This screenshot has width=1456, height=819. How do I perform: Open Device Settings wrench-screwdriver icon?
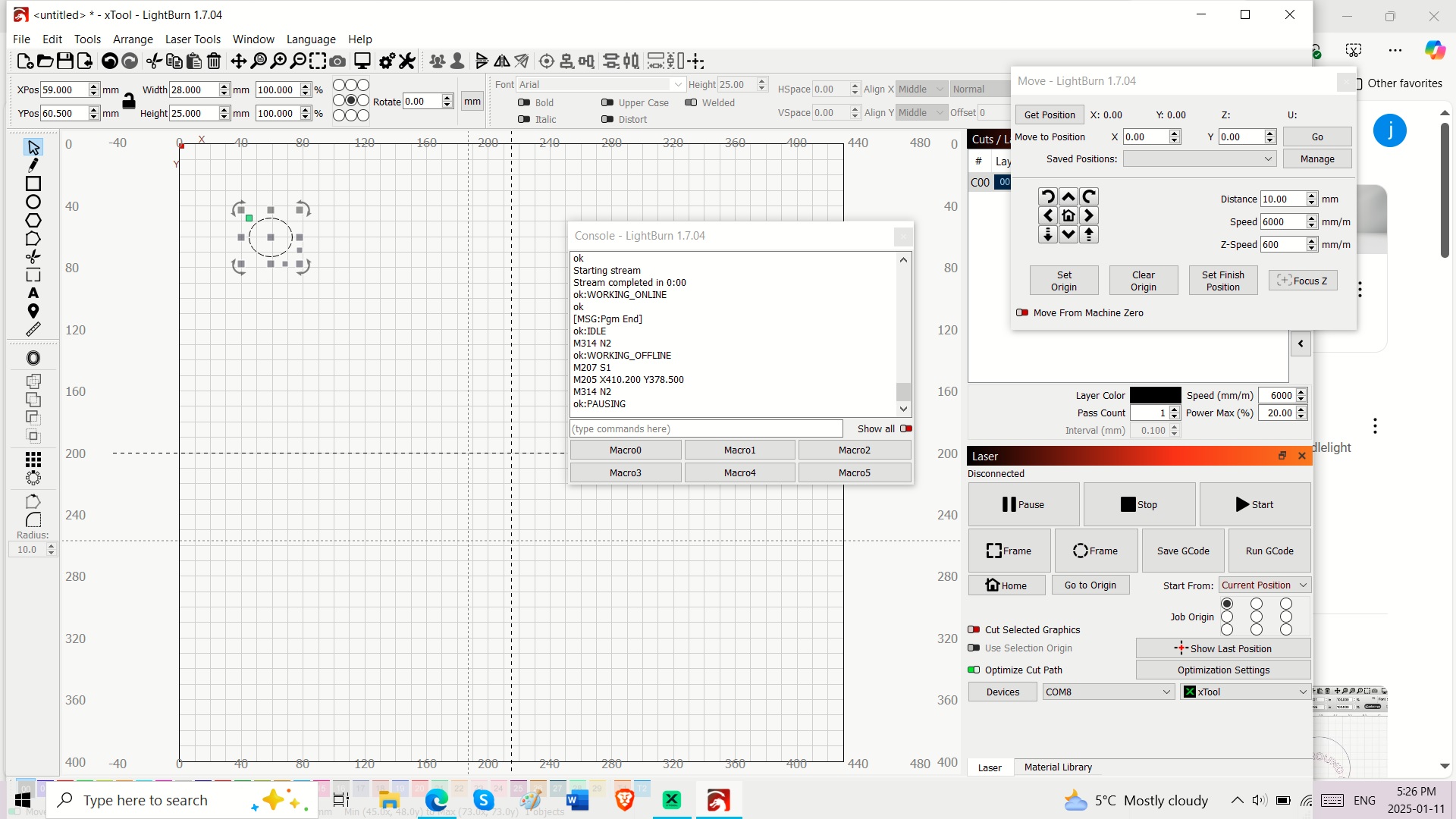pos(407,61)
